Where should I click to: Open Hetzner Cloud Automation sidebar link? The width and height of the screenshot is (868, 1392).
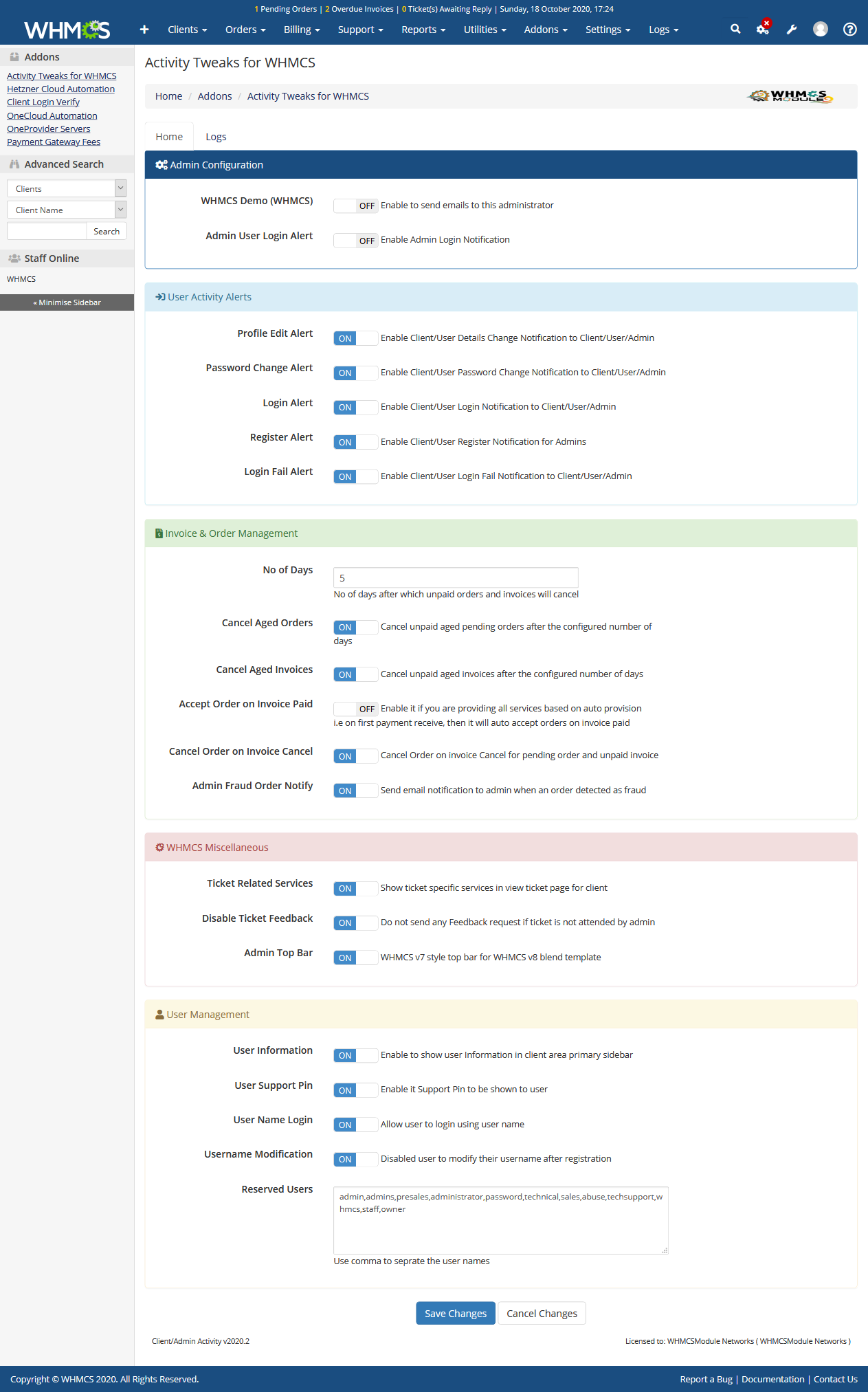coord(60,89)
